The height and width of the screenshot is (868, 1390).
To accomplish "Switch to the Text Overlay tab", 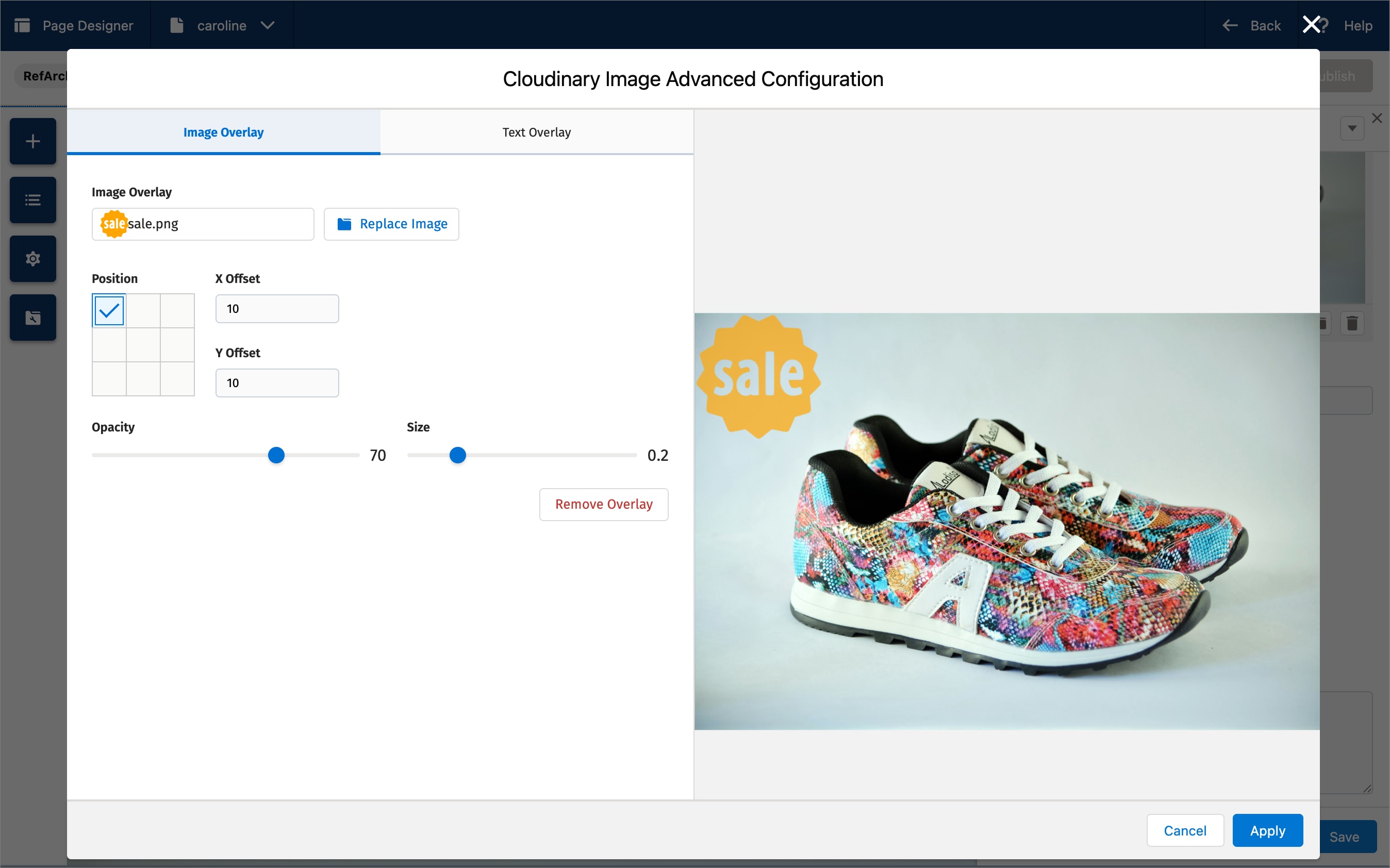I will pos(536,132).
